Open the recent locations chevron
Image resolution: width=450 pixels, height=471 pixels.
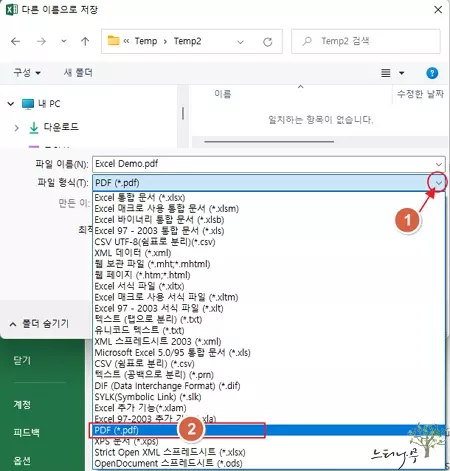coord(64,41)
